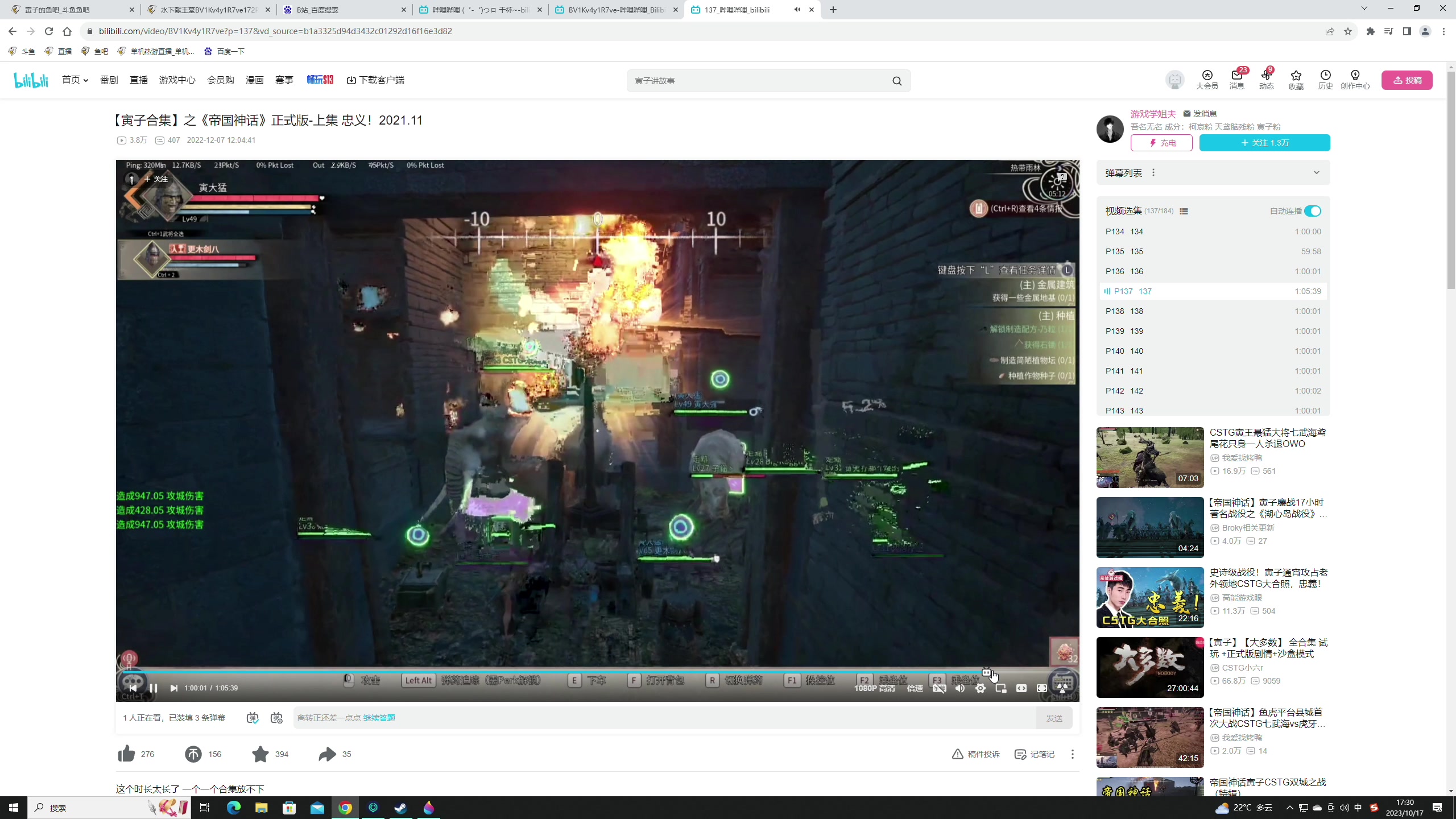The width and height of the screenshot is (1456, 819).
Task: Skip to the next video part
Action: point(173,688)
